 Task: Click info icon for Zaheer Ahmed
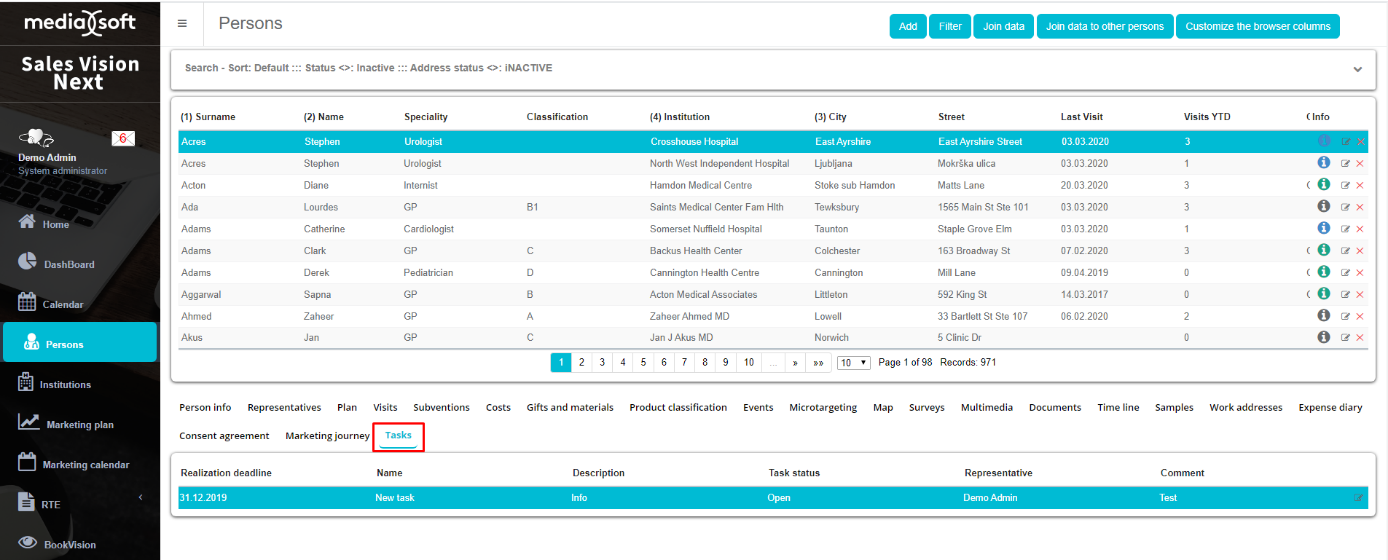tap(1323, 316)
